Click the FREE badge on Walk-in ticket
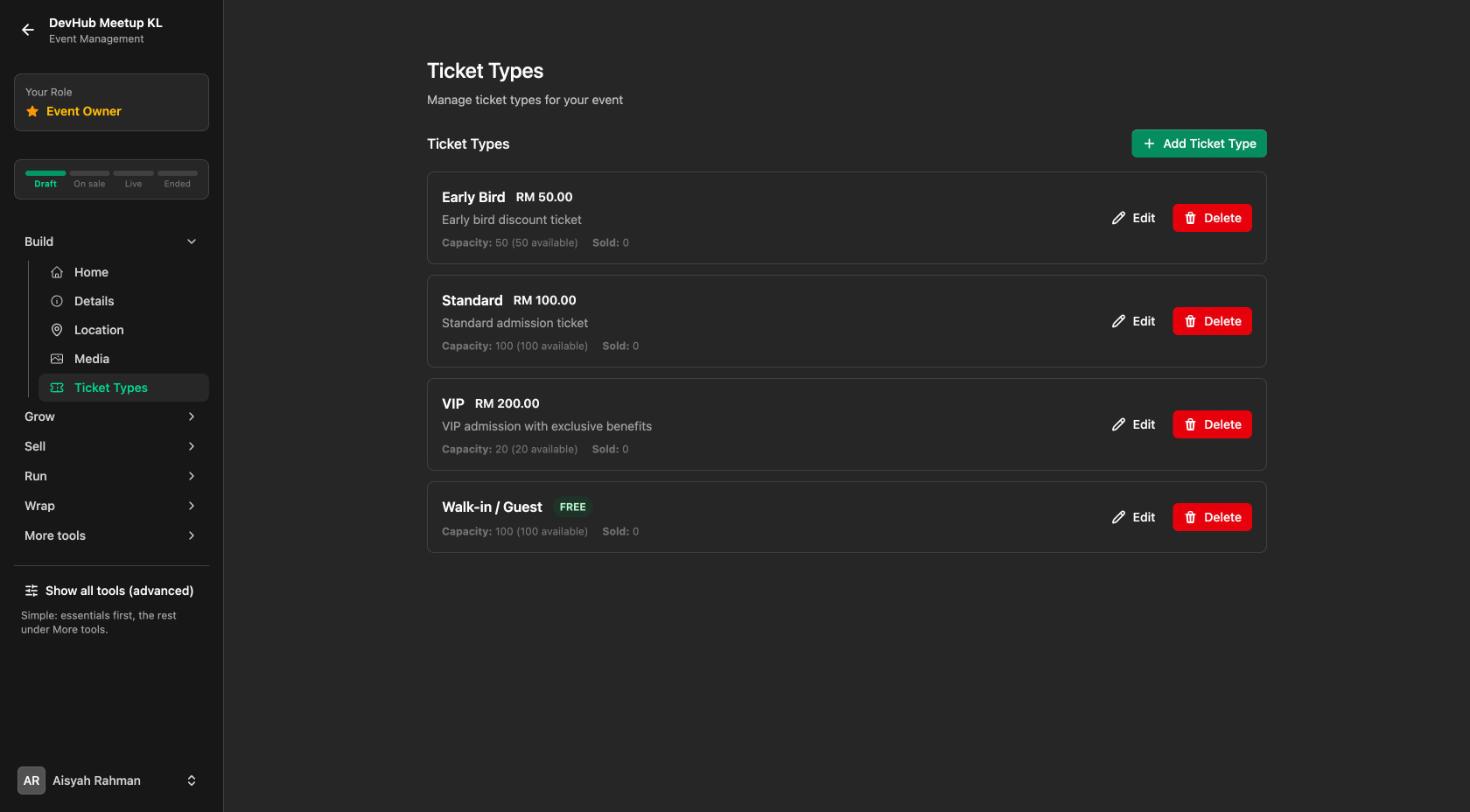Screen dimensions: 1470x812 pyautogui.click(x=573, y=507)
